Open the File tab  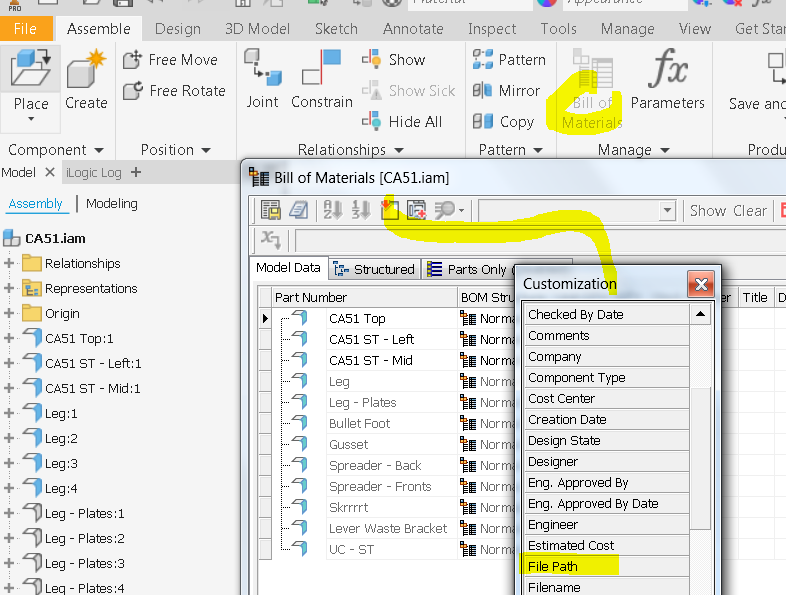click(x=26, y=29)
